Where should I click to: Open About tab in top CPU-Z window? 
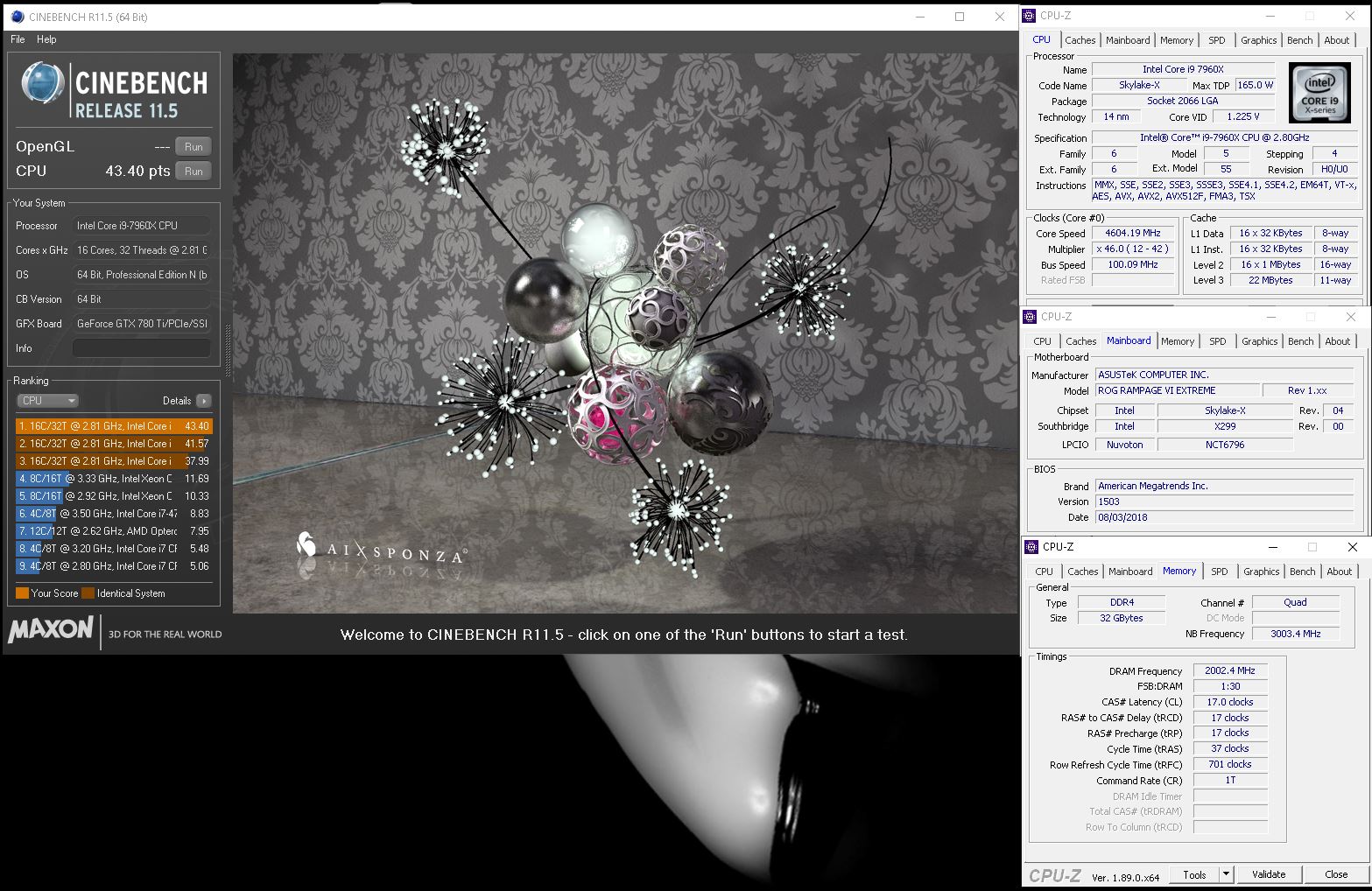pos(1337,40)
